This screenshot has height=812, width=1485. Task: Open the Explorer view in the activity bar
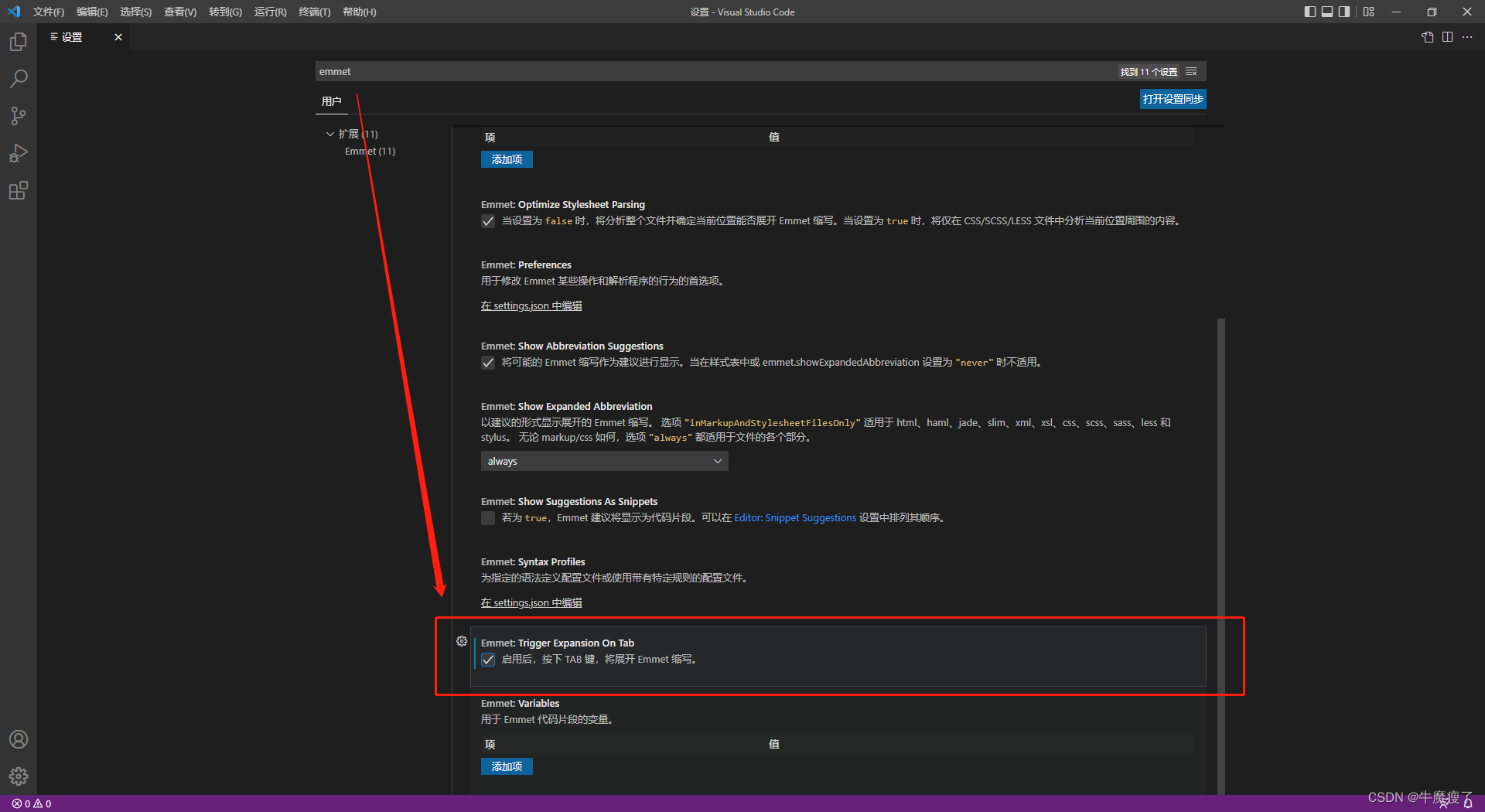[19, 42]
